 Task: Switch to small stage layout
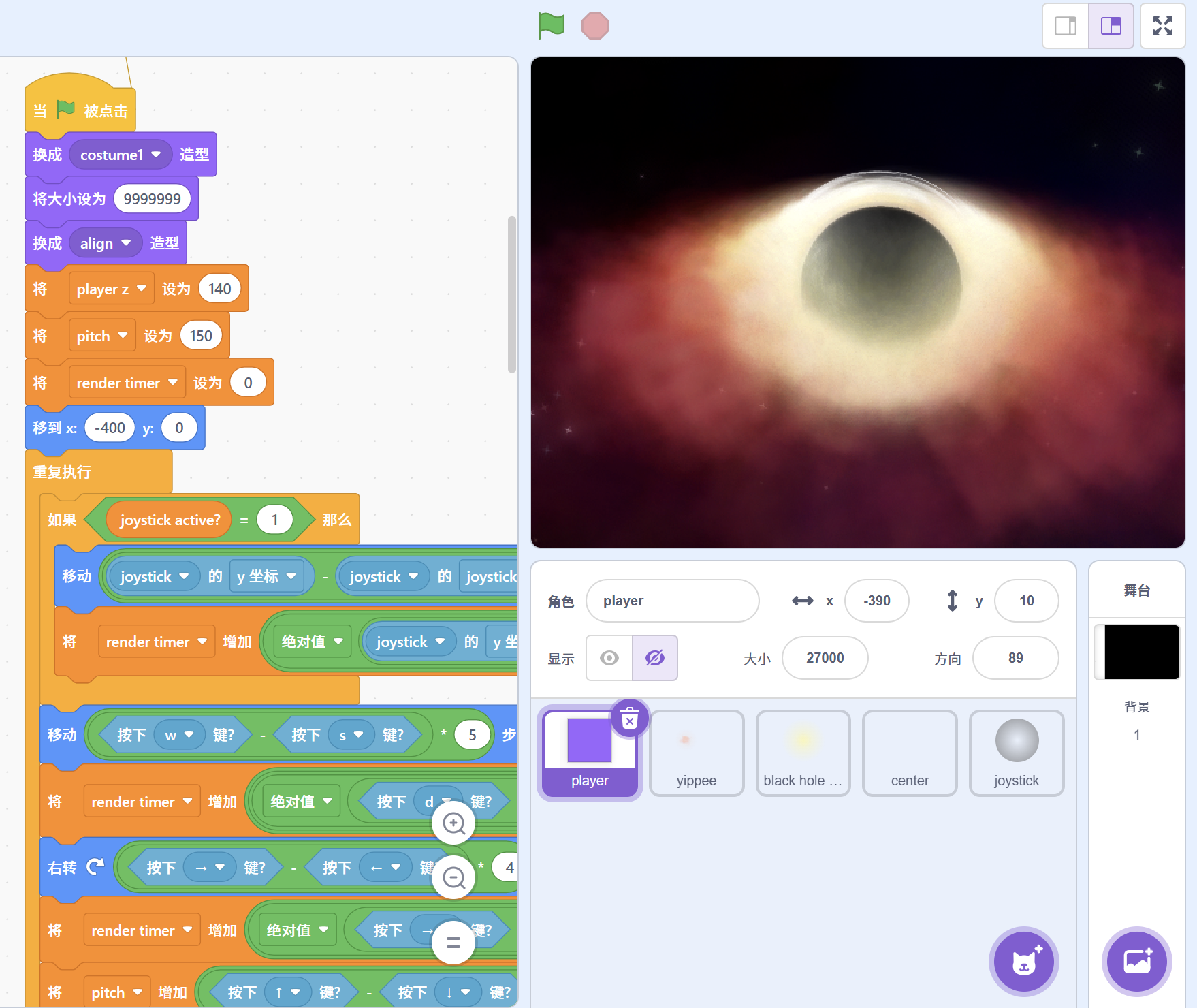[x=1066, y=26]
